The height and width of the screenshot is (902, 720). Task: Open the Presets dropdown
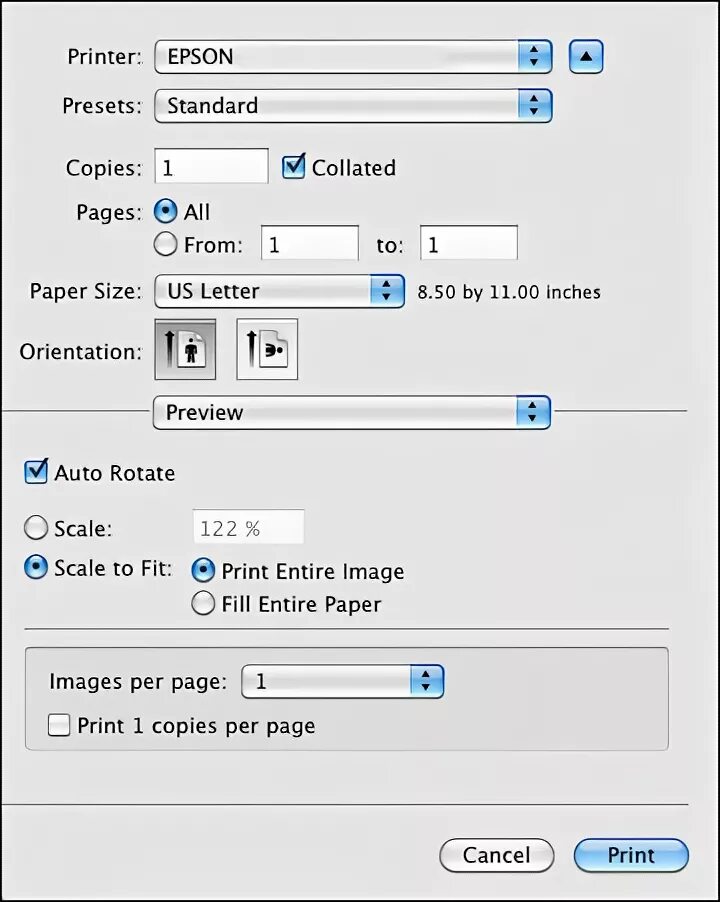(352, 105)
